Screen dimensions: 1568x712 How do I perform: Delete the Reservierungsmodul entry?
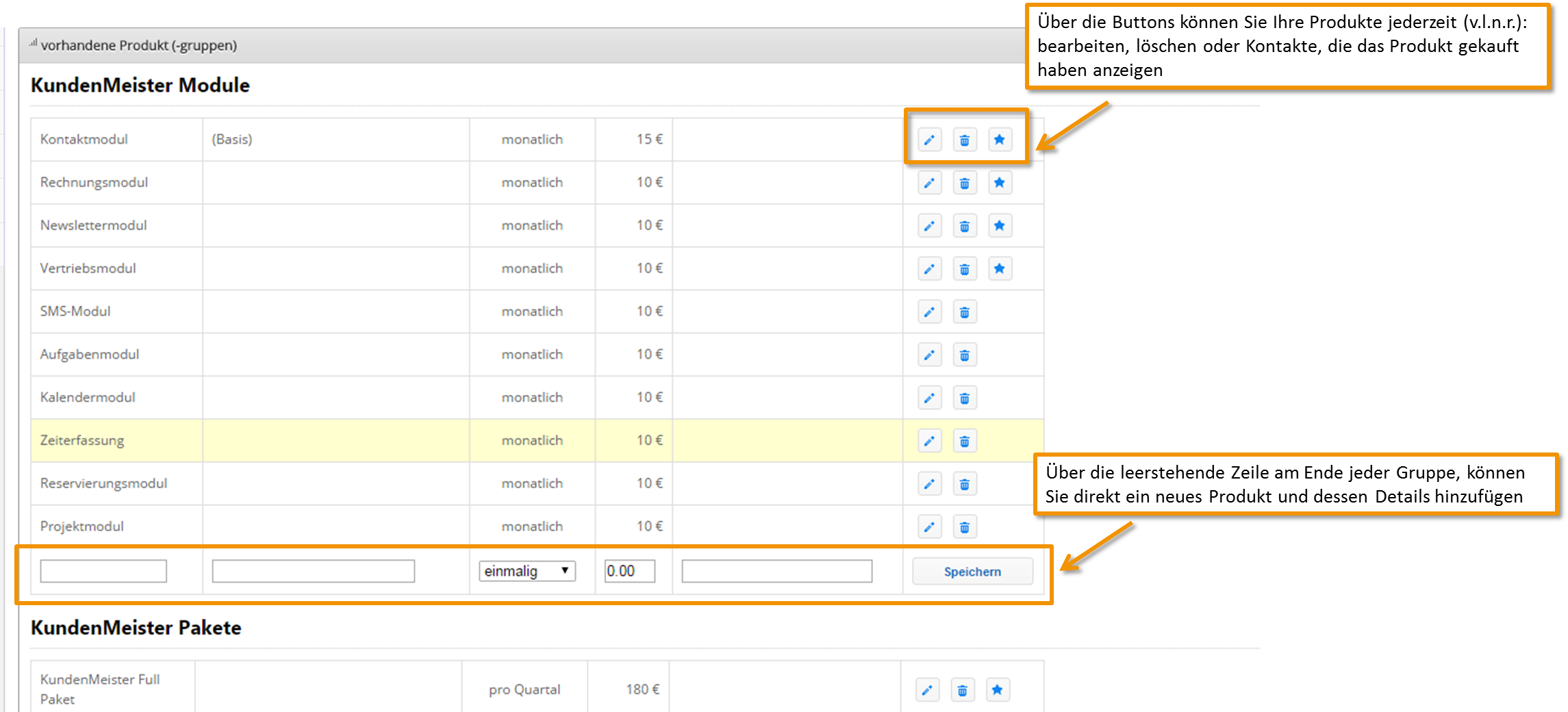pyautogui.click(x=964, y=484)
